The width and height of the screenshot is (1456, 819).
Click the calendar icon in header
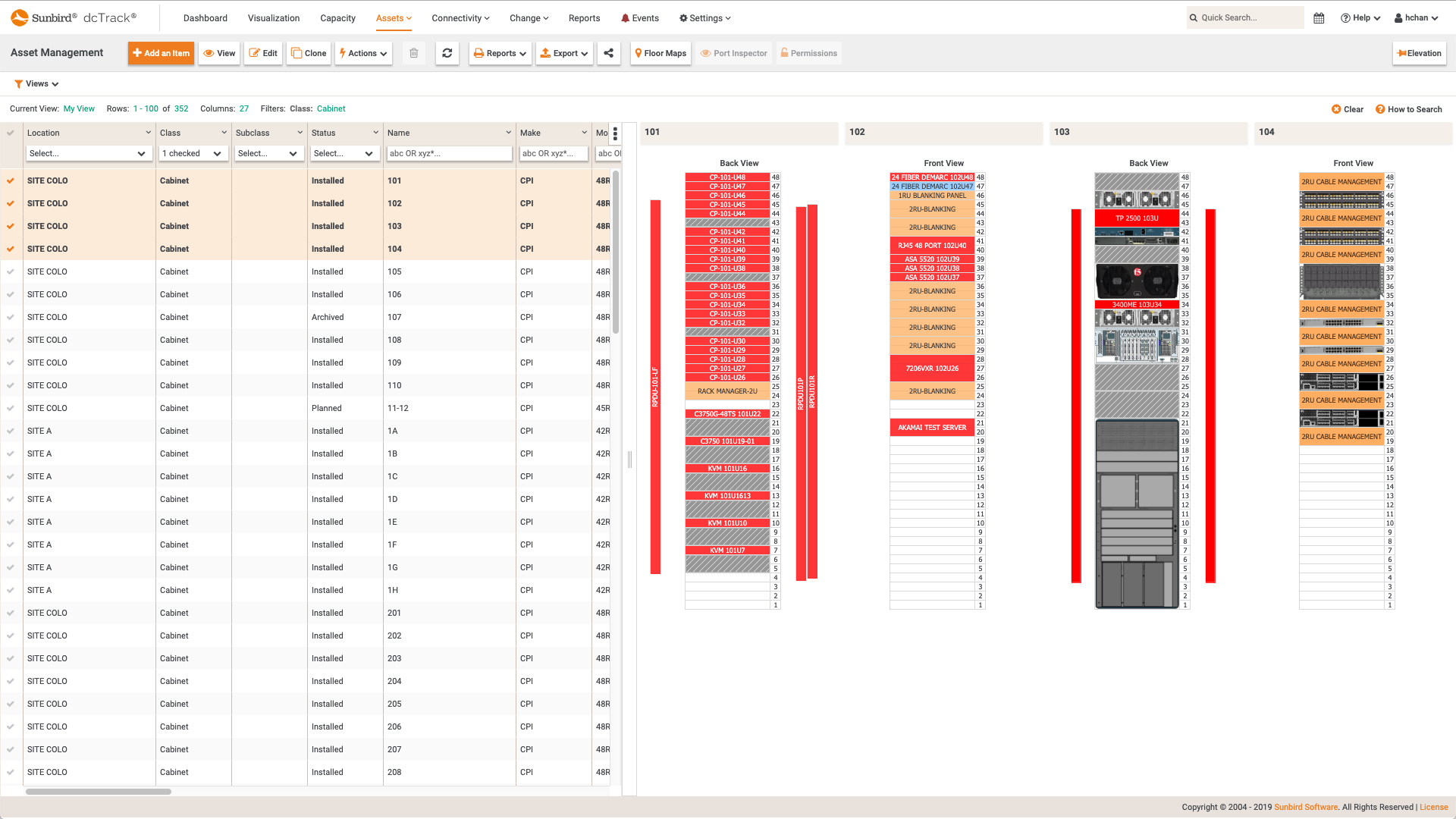[x=1318, y=17]
